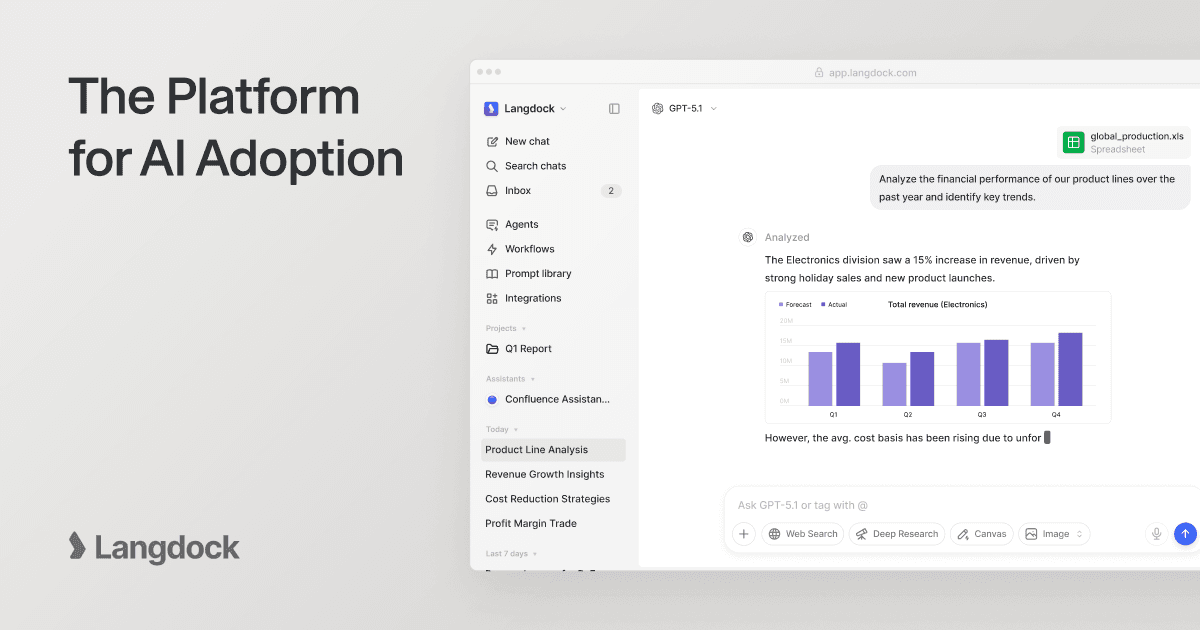
Task: Click the pen icon on Canvas
Action: click(x=962, y=534)
